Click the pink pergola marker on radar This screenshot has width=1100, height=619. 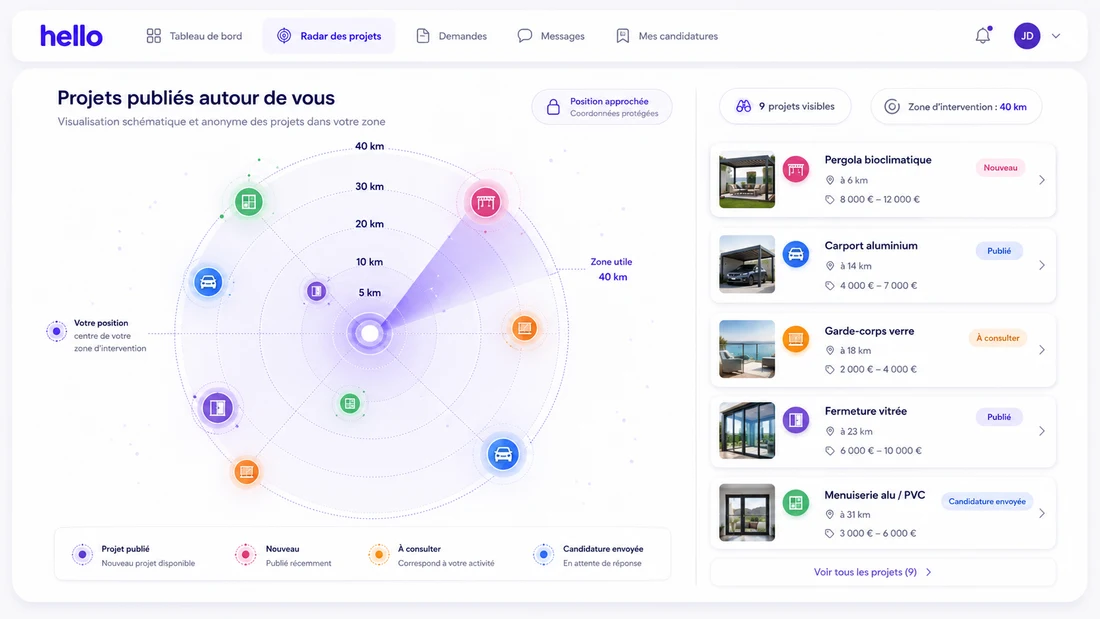pos(485,203)
